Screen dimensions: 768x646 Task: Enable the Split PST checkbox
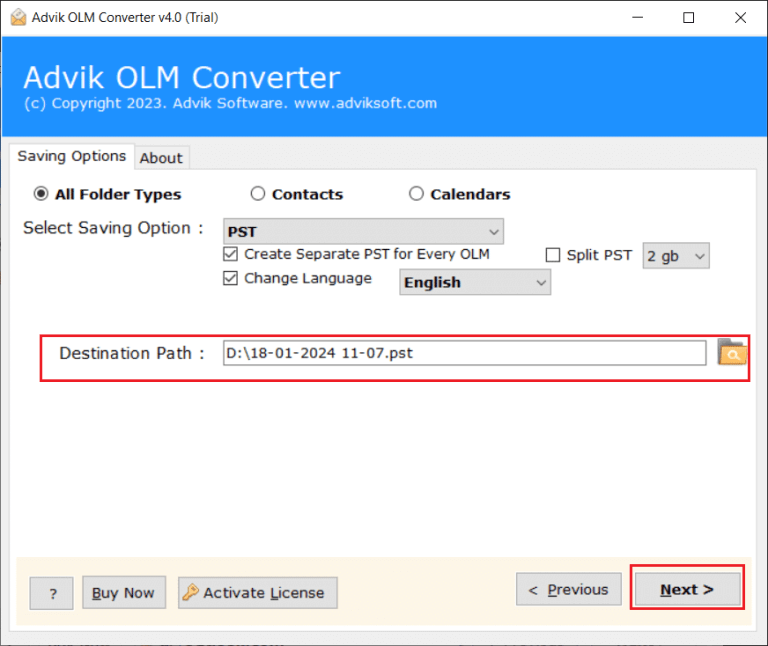[553, 255]
